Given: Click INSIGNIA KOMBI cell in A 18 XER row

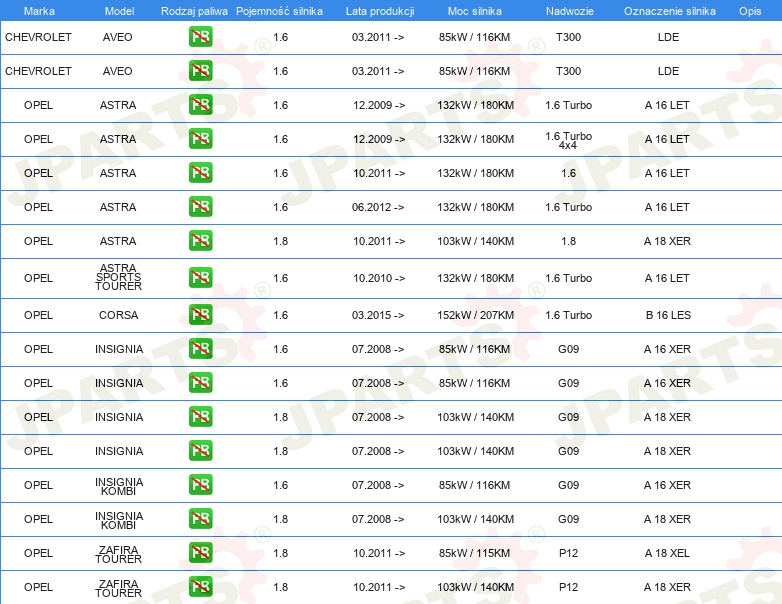Looking at the screenshot, I should (x=119, y=520).
